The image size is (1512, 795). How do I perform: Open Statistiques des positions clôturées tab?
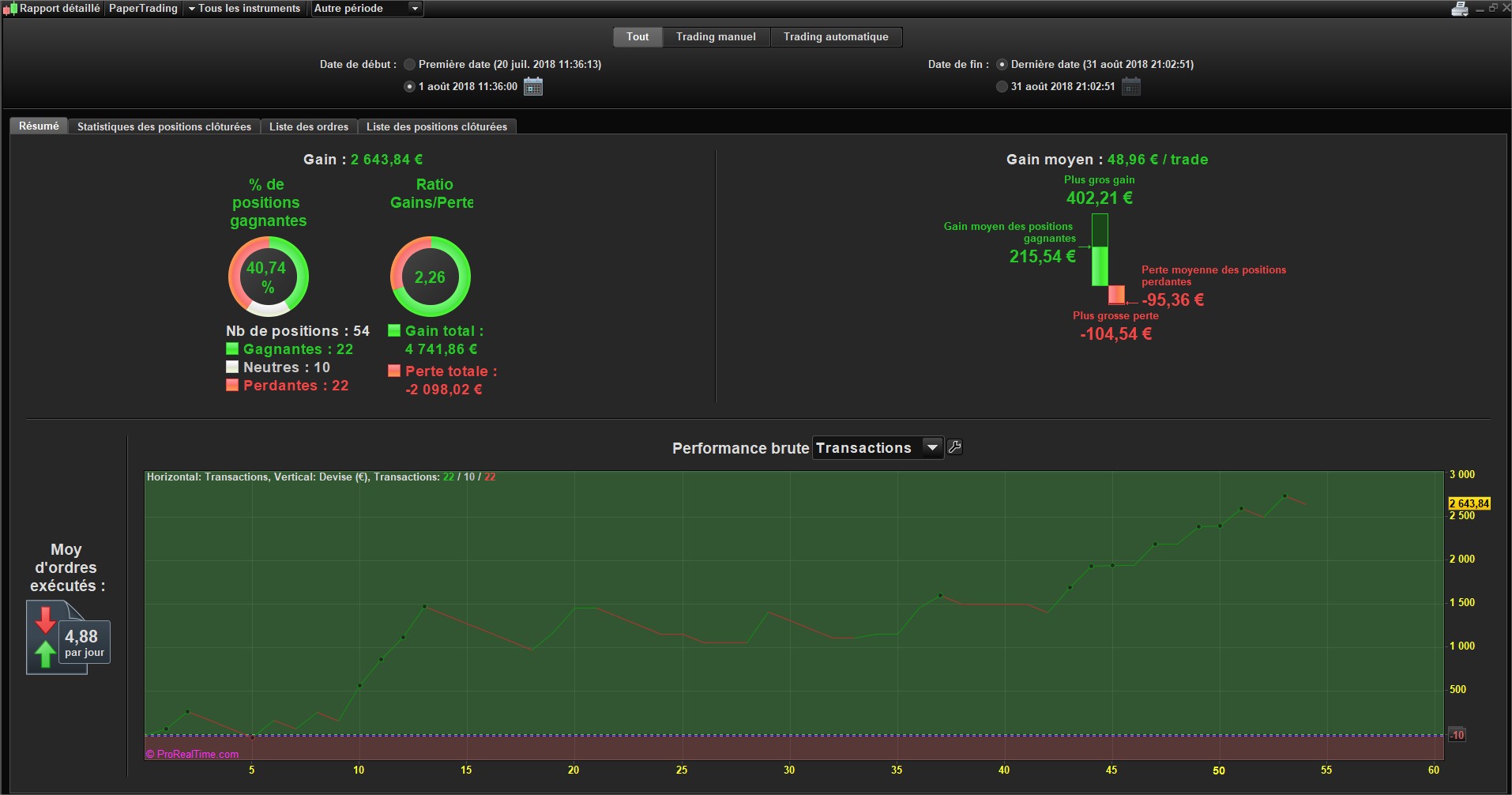click(164, 126)
